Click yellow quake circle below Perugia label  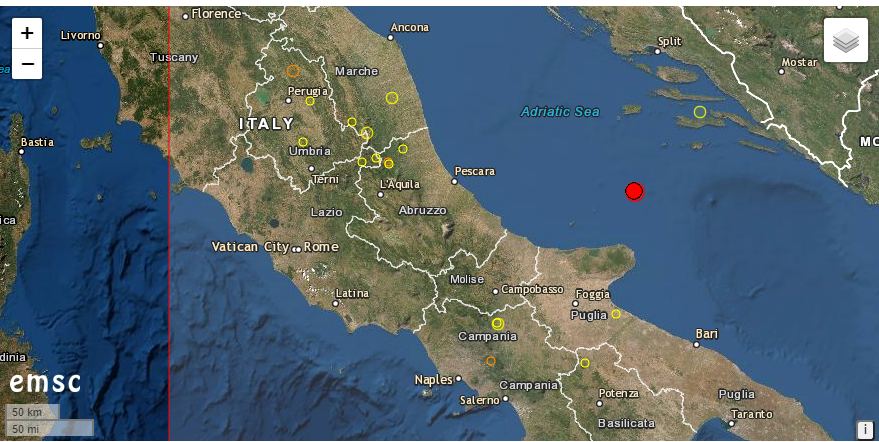(x=310, y=101)
